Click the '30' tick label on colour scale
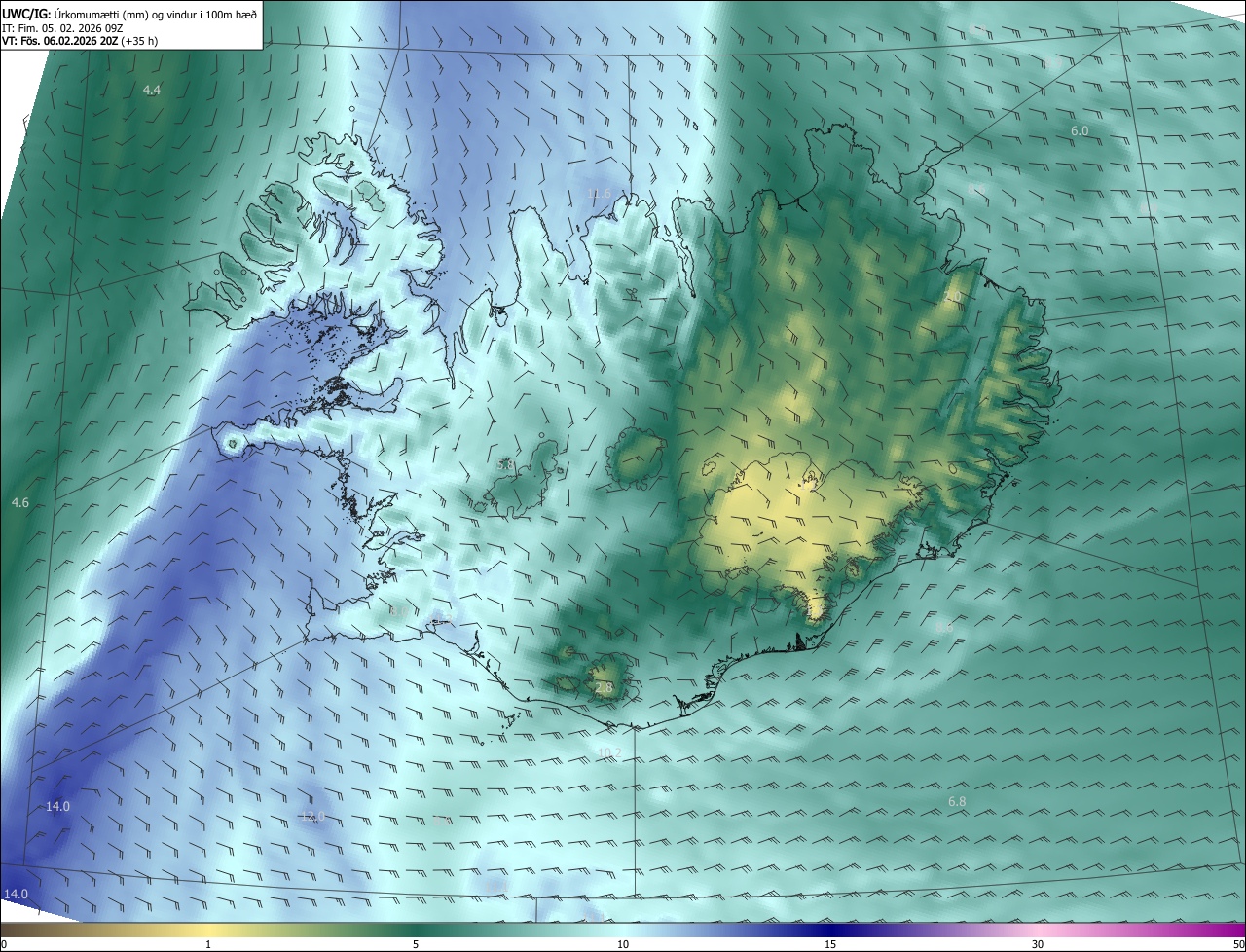 (1038, 944)
